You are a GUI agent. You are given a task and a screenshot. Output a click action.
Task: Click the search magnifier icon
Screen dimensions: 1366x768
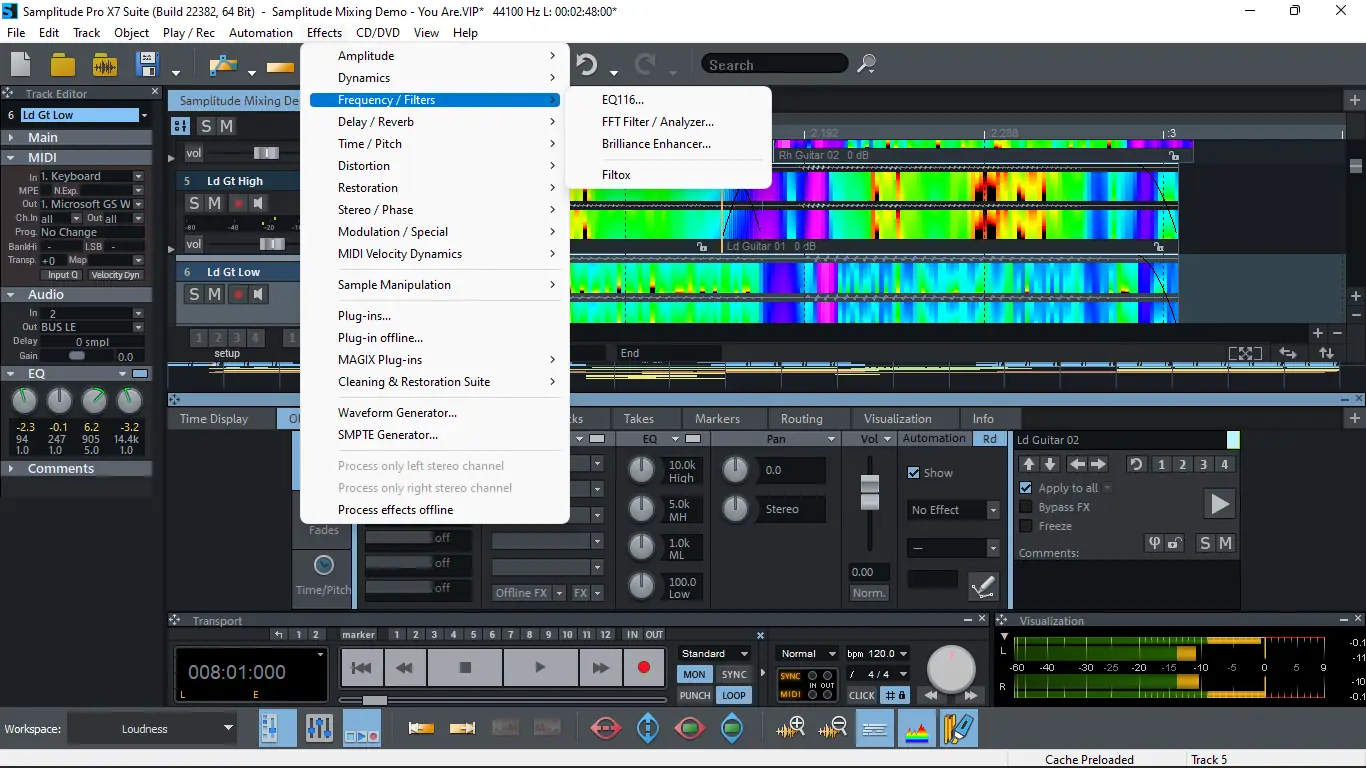pos(867,65)
